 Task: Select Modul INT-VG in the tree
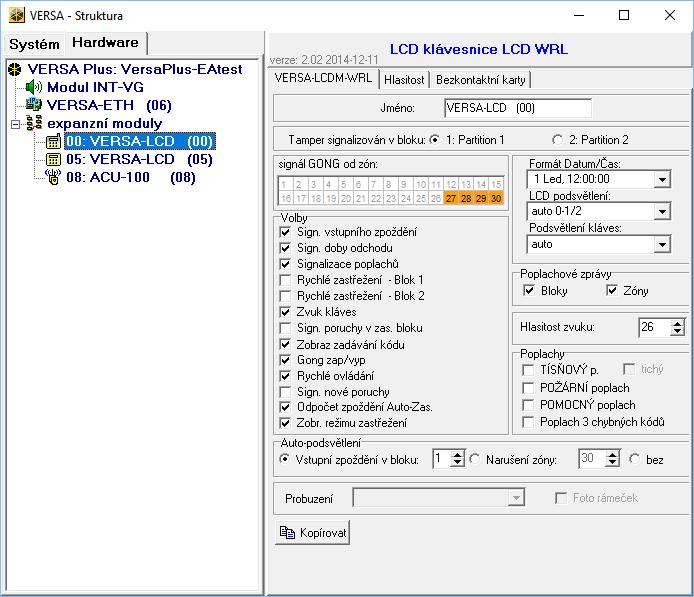click(x=96, y=87)
